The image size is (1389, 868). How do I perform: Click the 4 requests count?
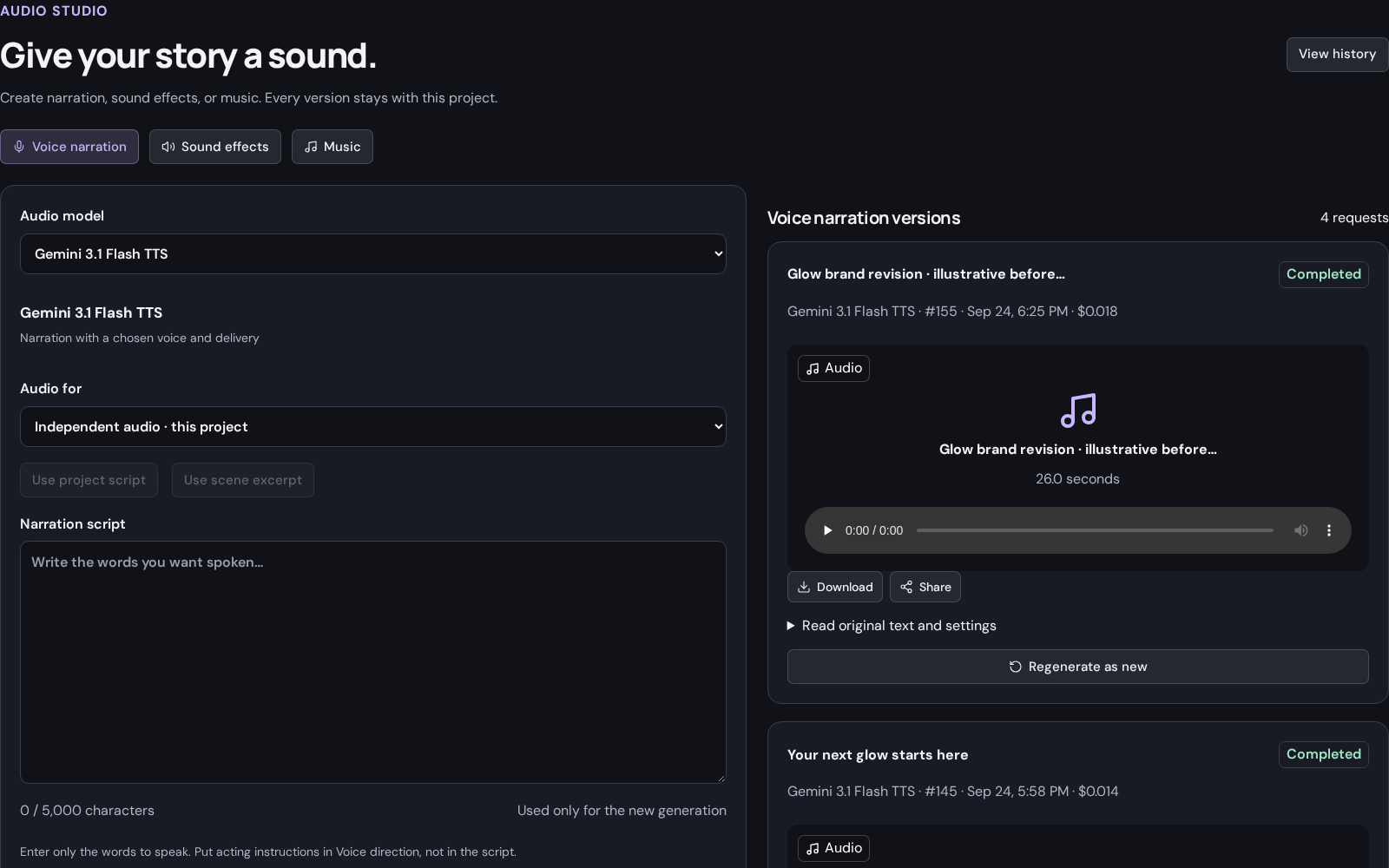coord(1354,218)
